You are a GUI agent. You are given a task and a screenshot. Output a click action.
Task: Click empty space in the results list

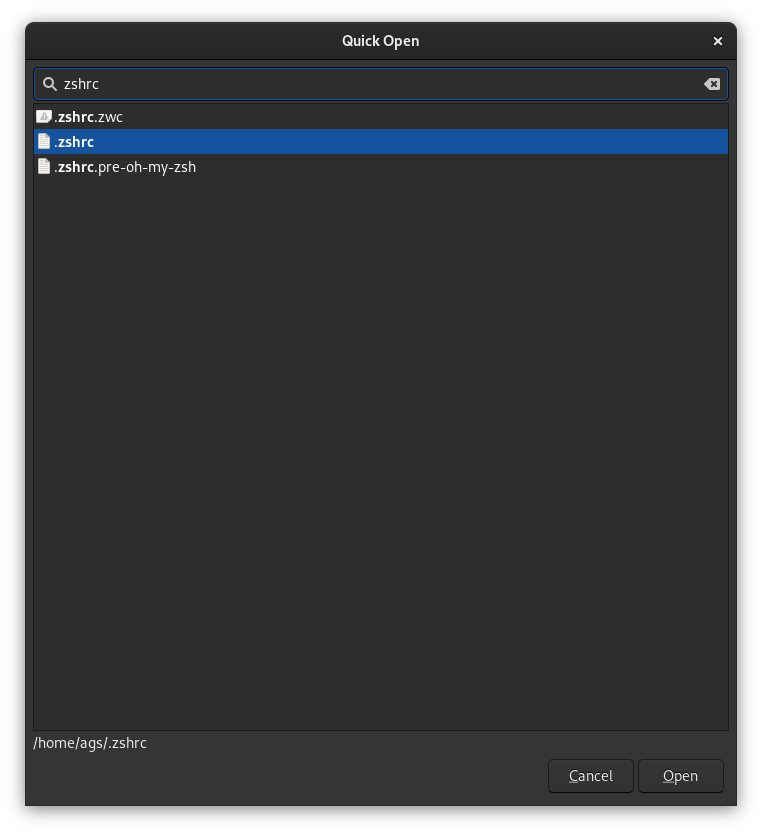[x=381, y=452]
